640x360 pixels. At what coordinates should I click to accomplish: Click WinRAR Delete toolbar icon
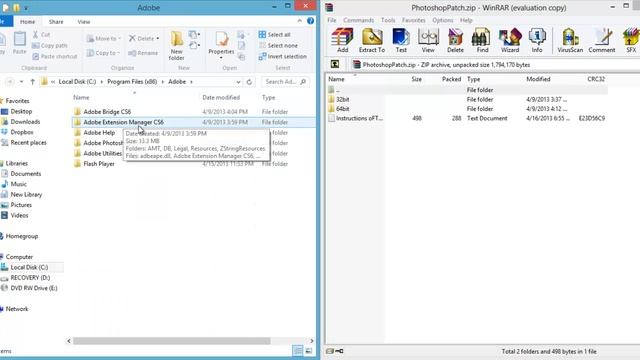[455, 40]
